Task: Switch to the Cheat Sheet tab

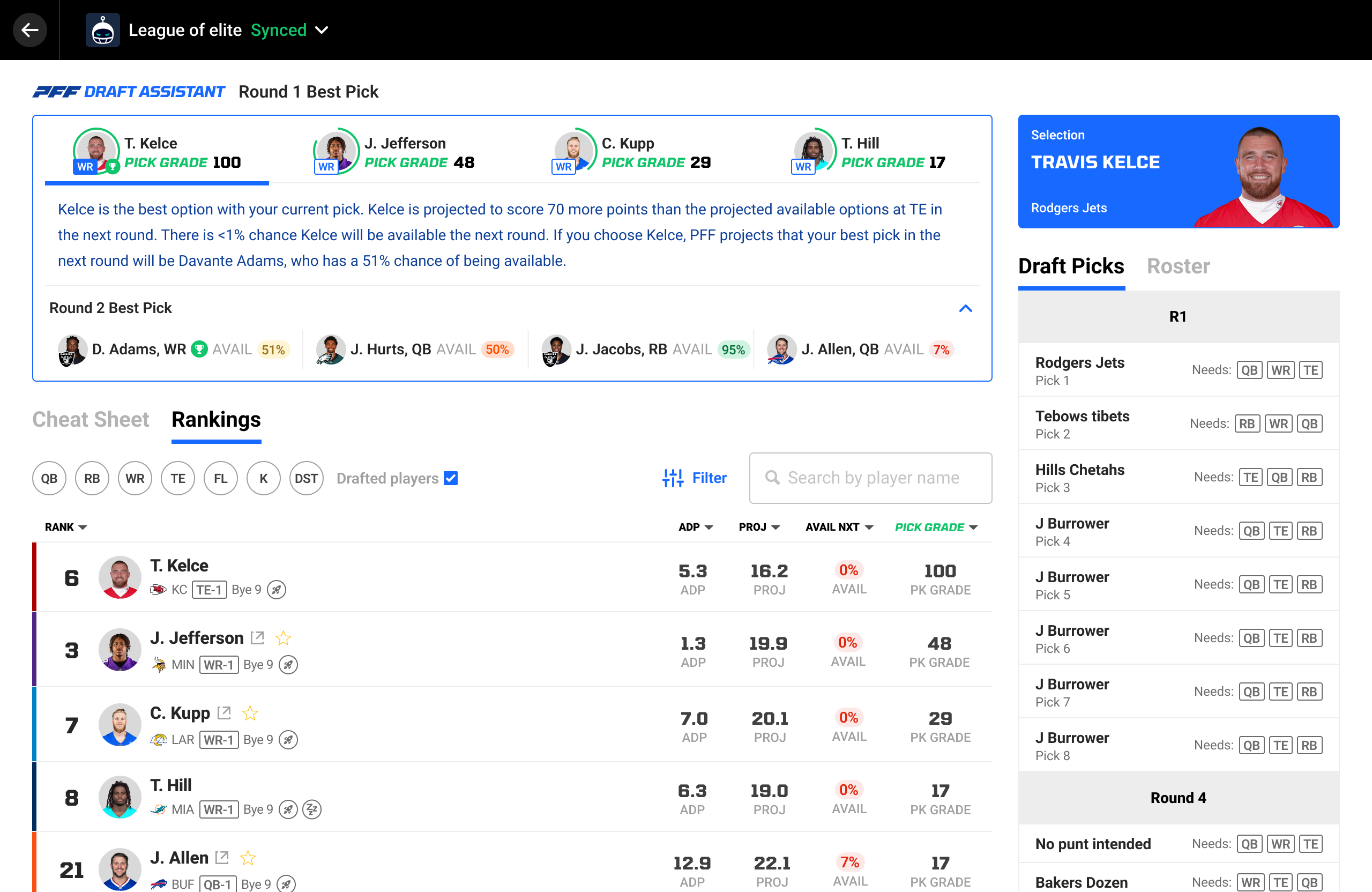Action: click(90, 419)
